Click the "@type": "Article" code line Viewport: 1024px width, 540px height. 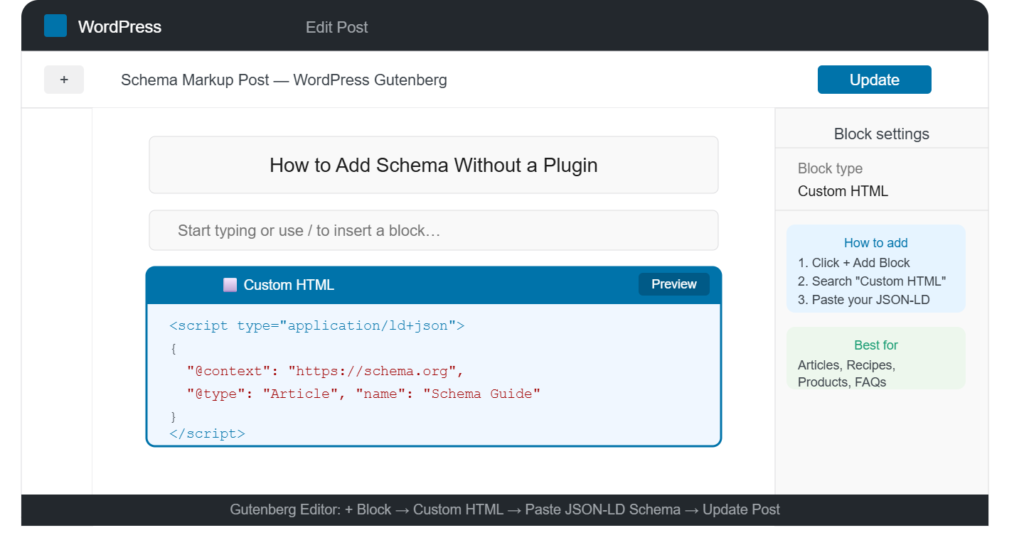pyautogui.click(x=364, y=394)
